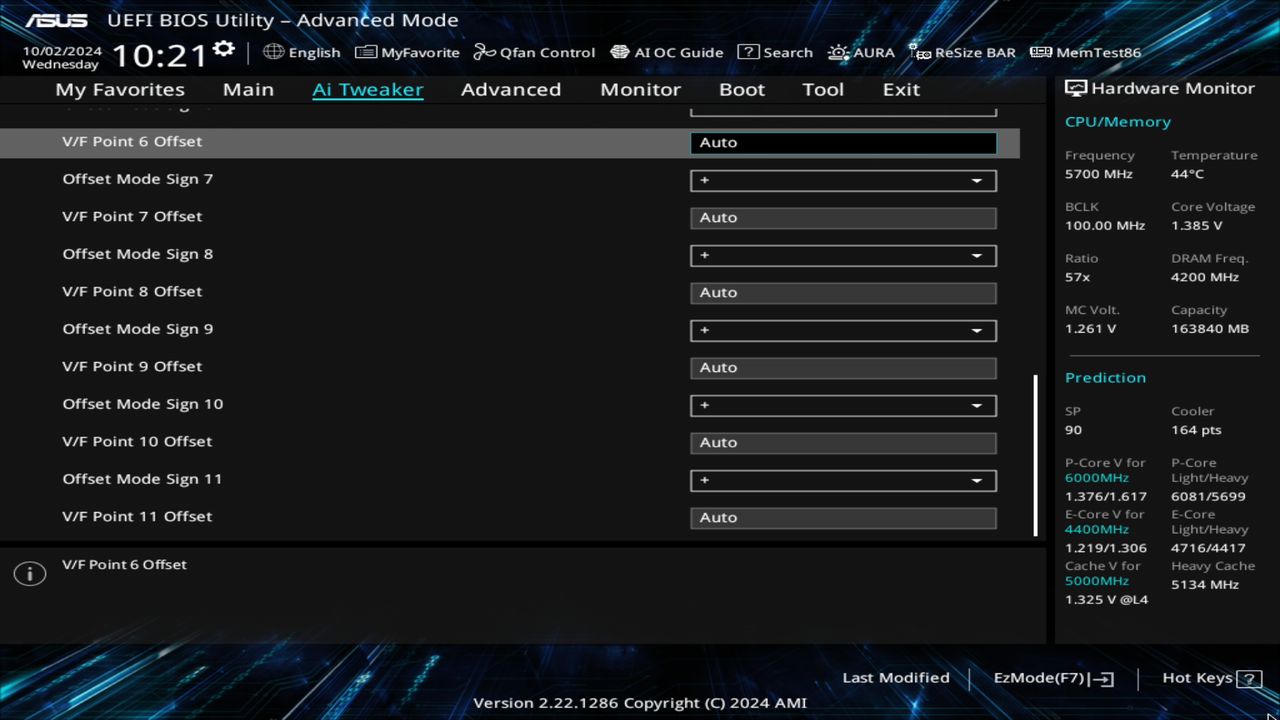Click the Last Modified button
This screenshot has height=720, width=1280.
click(x=895, y=677)
